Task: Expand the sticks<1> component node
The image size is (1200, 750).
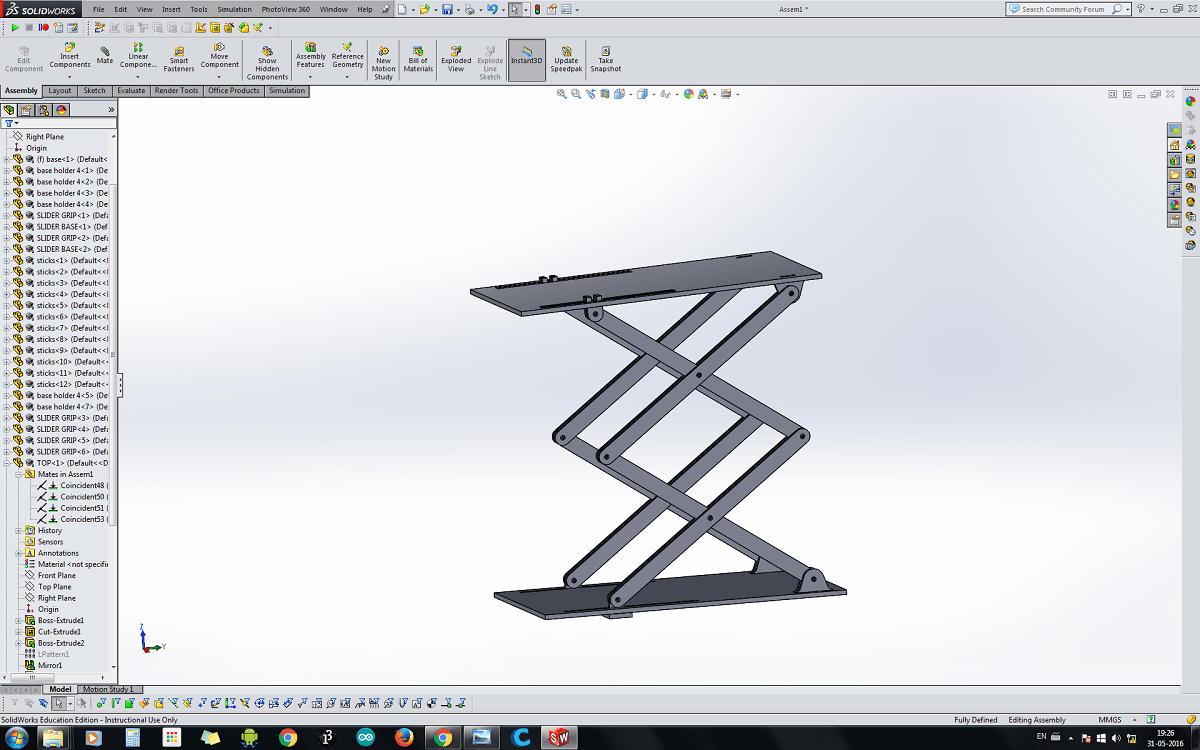Action: [7, 260]
